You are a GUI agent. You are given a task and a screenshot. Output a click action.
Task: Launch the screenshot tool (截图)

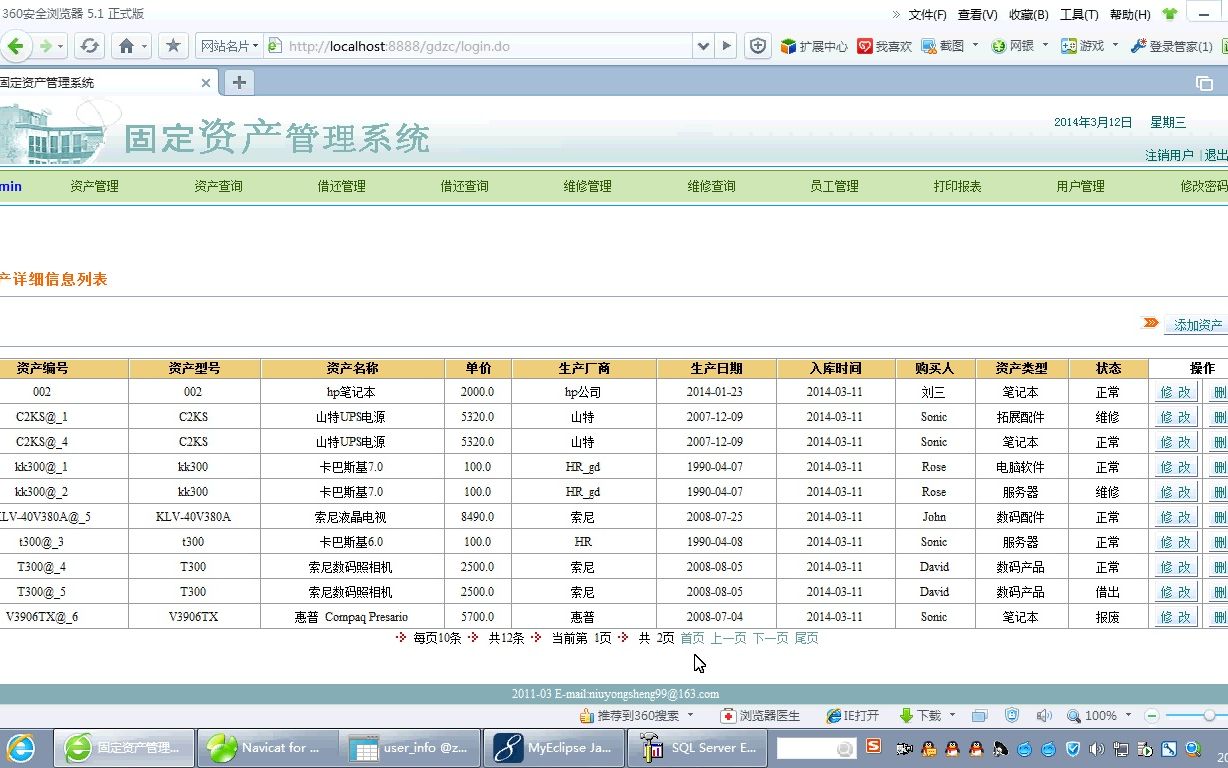point(950,45)
